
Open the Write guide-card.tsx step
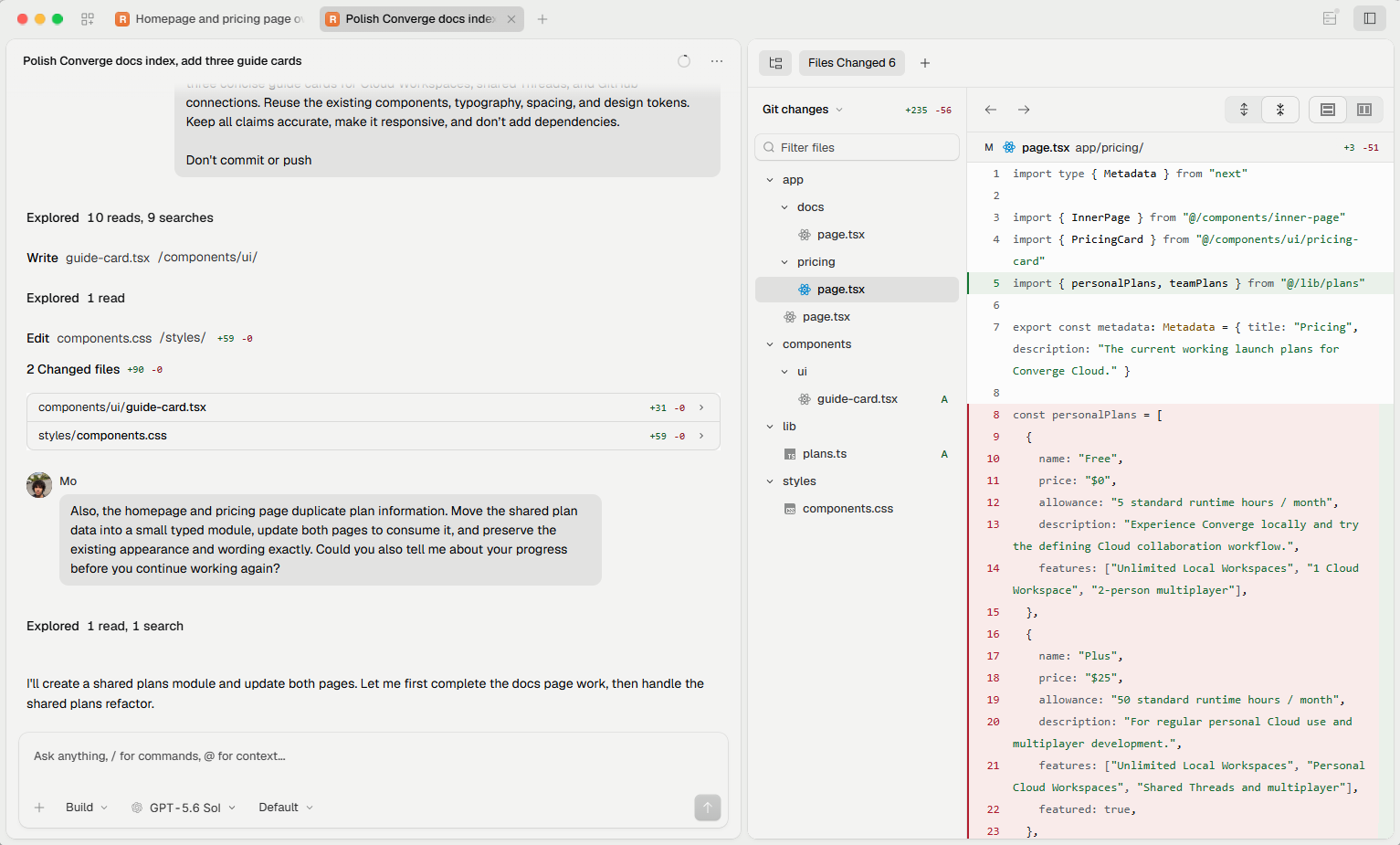coord(142,258)
